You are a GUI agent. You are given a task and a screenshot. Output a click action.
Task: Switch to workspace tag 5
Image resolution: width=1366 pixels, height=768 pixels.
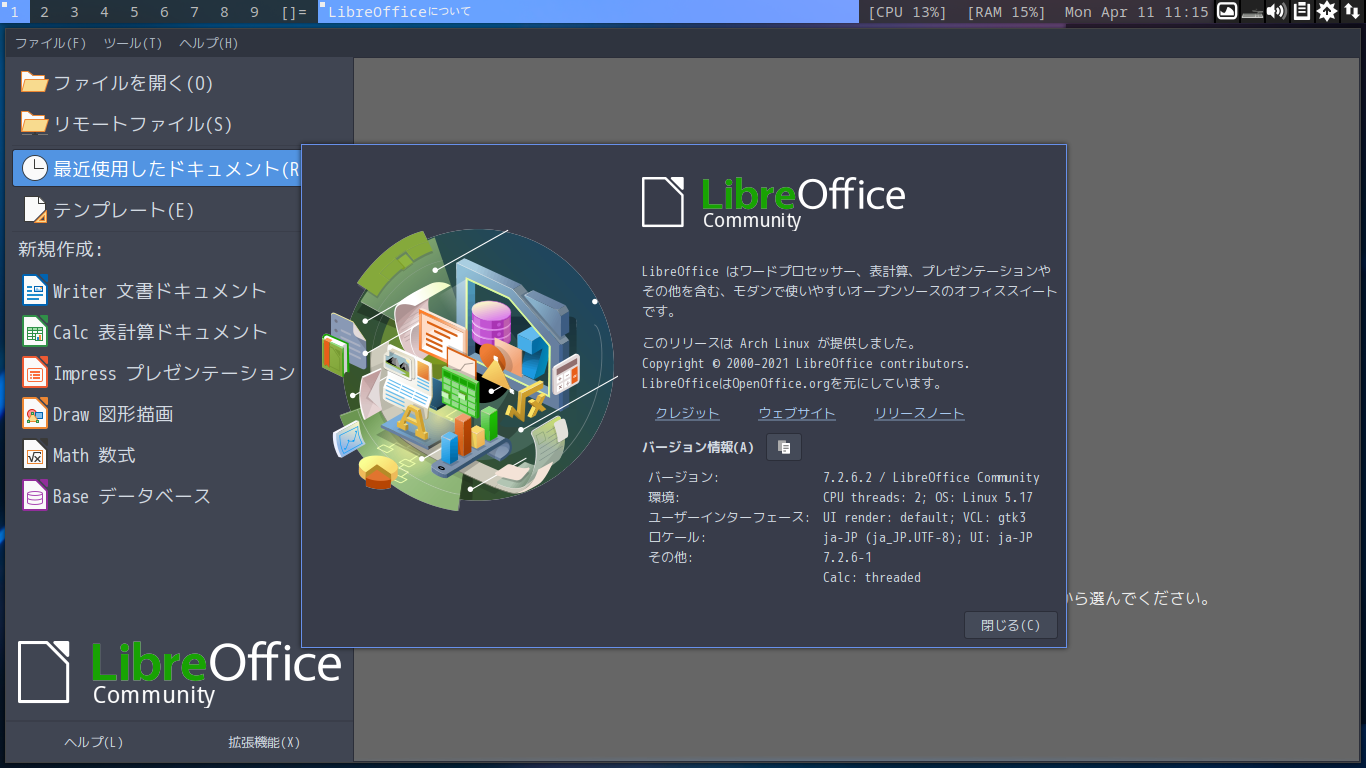point(135,12)
